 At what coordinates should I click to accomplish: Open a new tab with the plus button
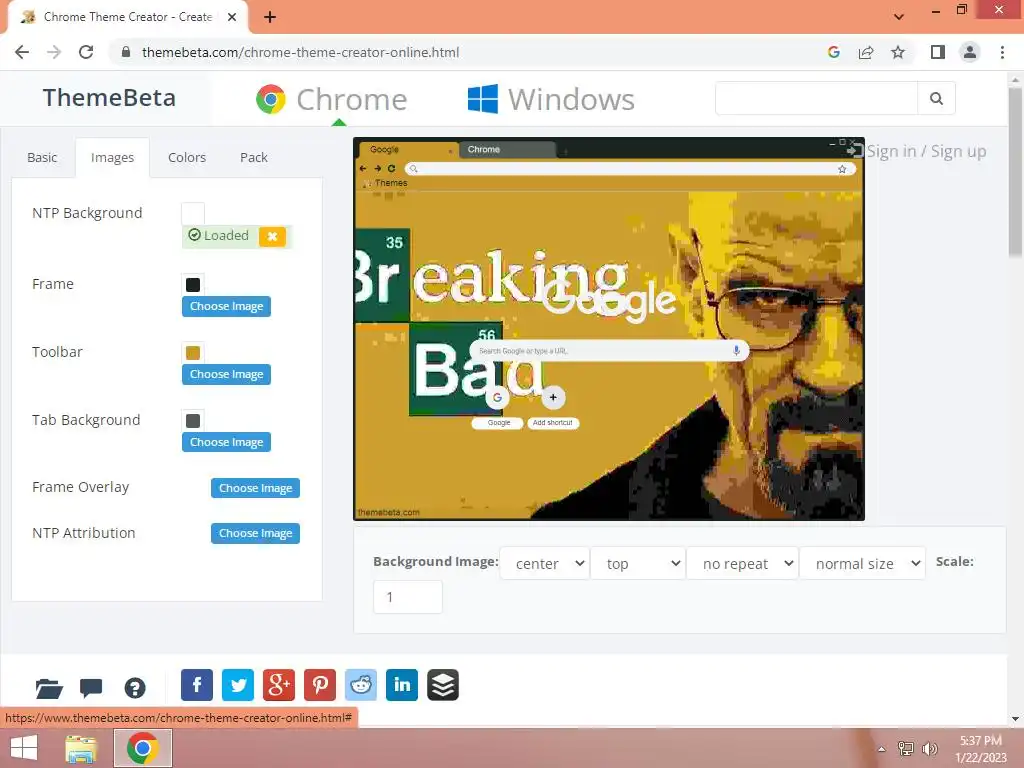[x=270, y=17]
